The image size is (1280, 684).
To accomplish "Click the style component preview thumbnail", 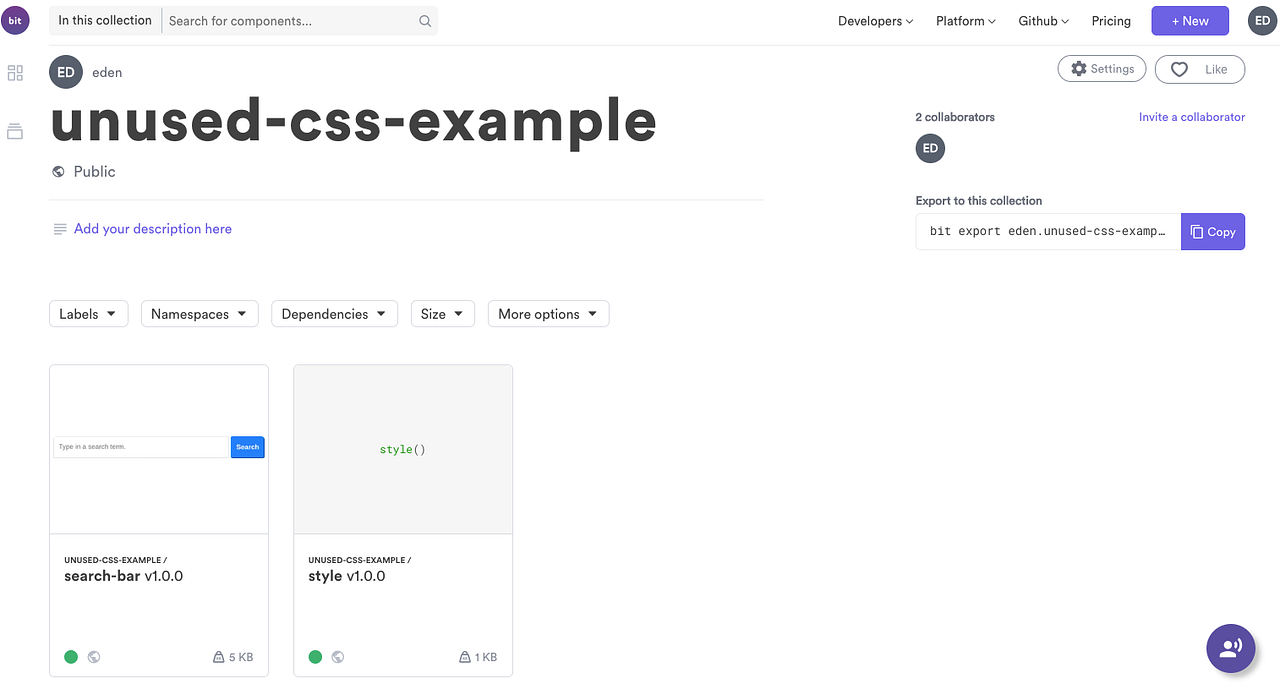I will pyautogui.click(x=402, y=448).
